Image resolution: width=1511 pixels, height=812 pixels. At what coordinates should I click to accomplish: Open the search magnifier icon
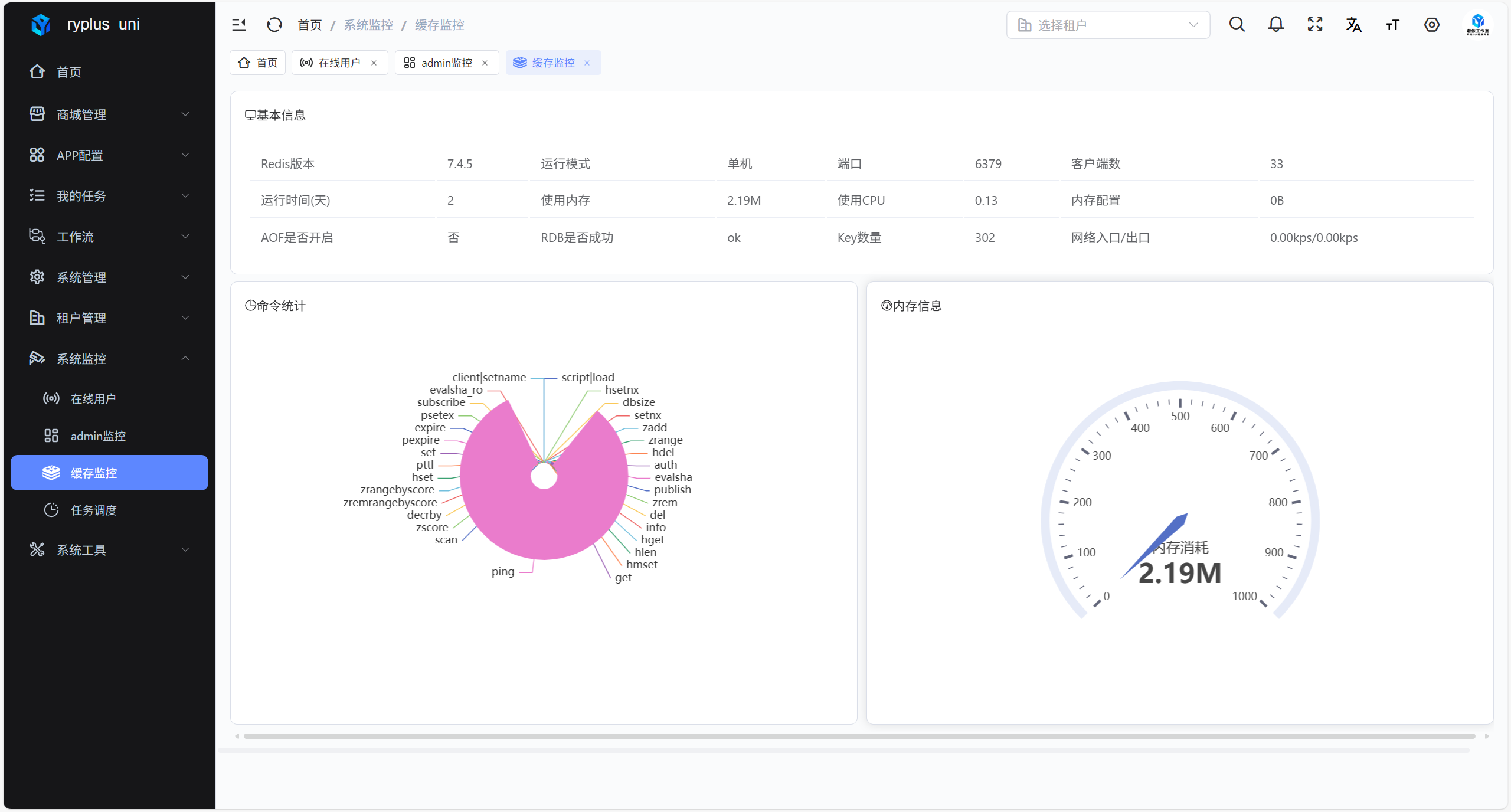coord(1237,25)
